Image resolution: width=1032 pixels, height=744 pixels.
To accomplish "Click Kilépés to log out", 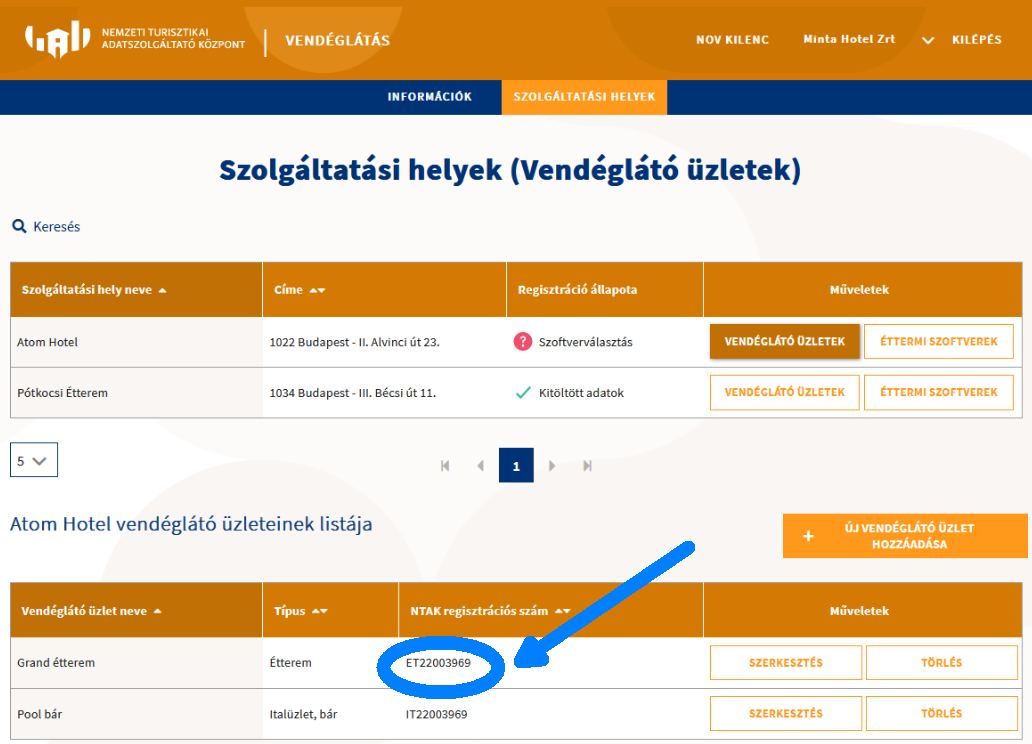I will [976, 40].
